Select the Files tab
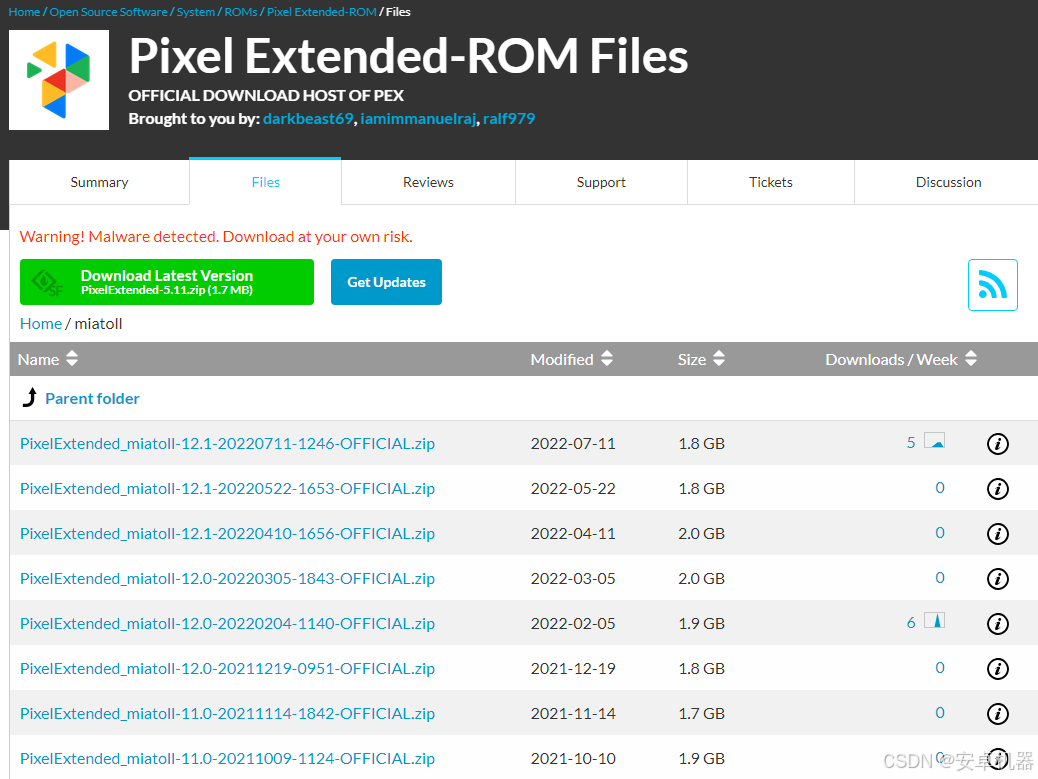Screen dimensions: 1038x779 pos(265,182)
